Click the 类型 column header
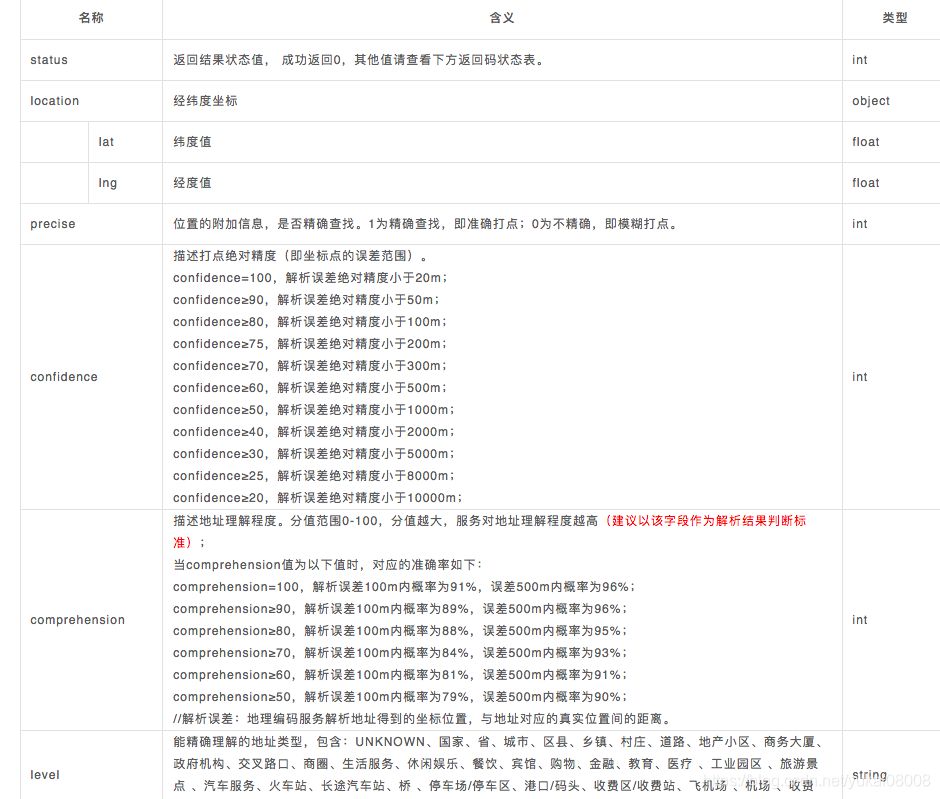Viewport: 940px width, 799px height. (894, 18)
